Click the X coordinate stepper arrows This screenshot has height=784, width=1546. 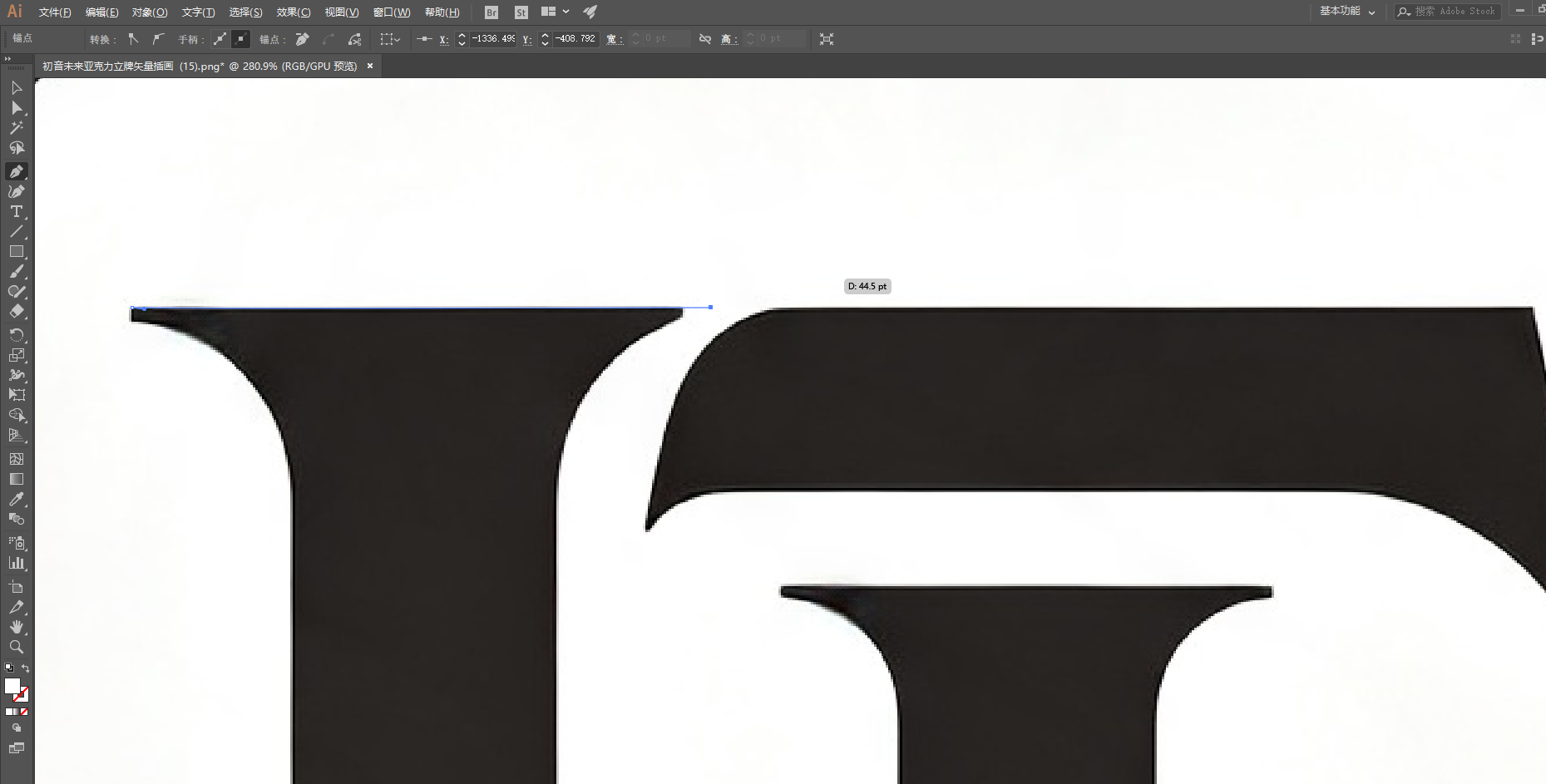coord(462,39)
